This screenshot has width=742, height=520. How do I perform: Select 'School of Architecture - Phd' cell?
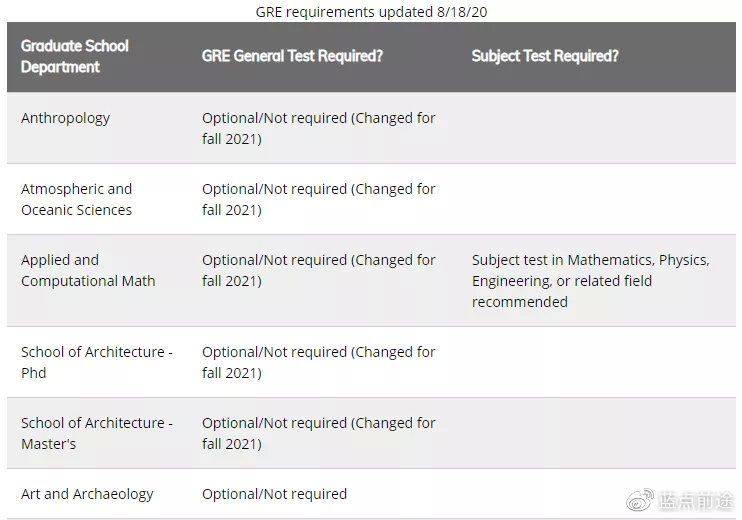point(97,362)
